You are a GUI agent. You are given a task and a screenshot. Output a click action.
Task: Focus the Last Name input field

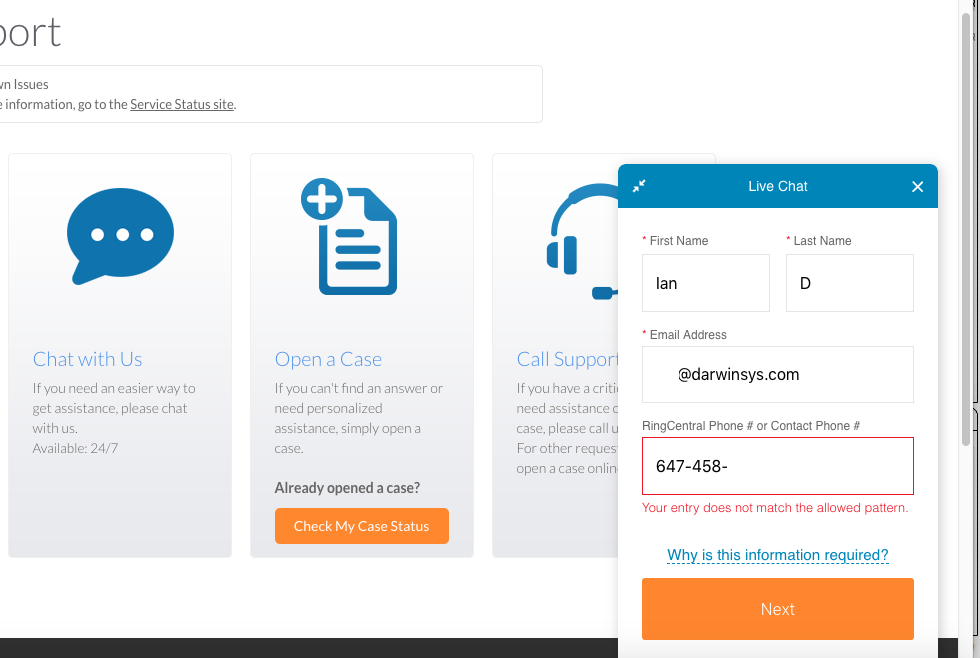tap(849, 283)
